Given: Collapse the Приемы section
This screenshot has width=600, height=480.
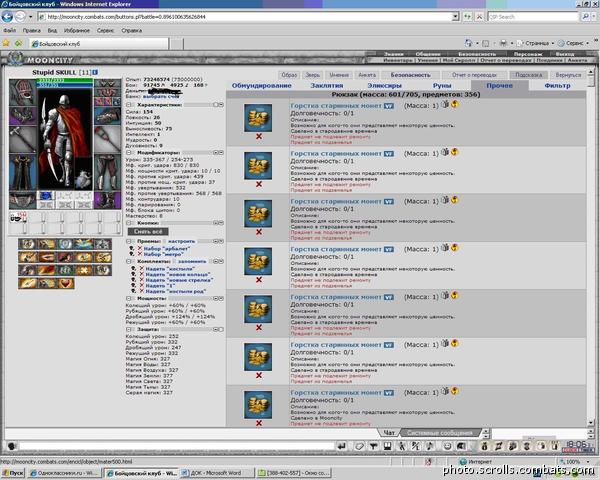Looking at the screenshot, I should point(129,241).
